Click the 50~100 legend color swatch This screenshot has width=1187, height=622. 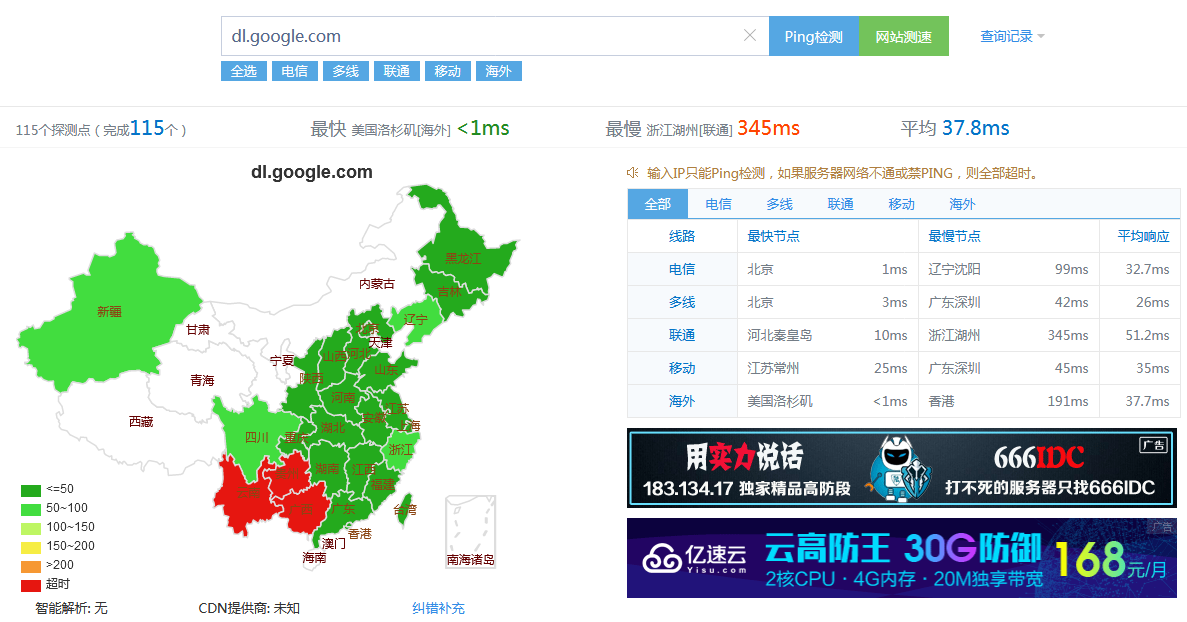31,508
